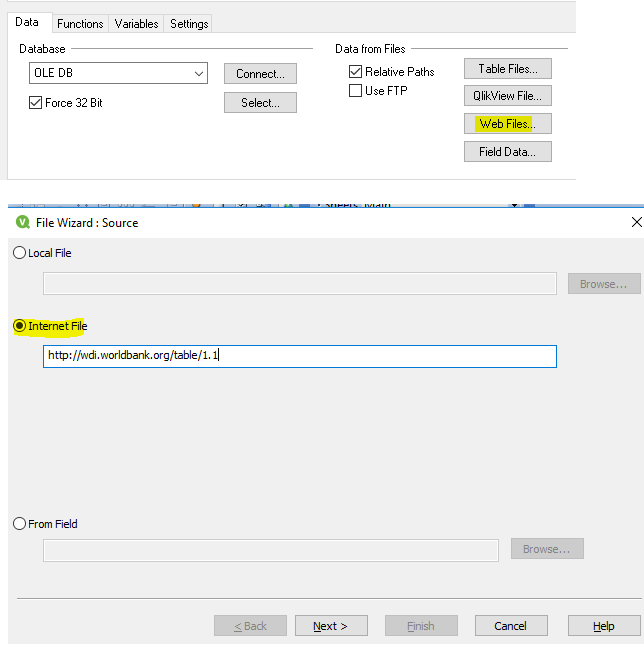644x660 pixels.
Task: Toggle the Relative Paths checkbox
Action: [355, 72]
